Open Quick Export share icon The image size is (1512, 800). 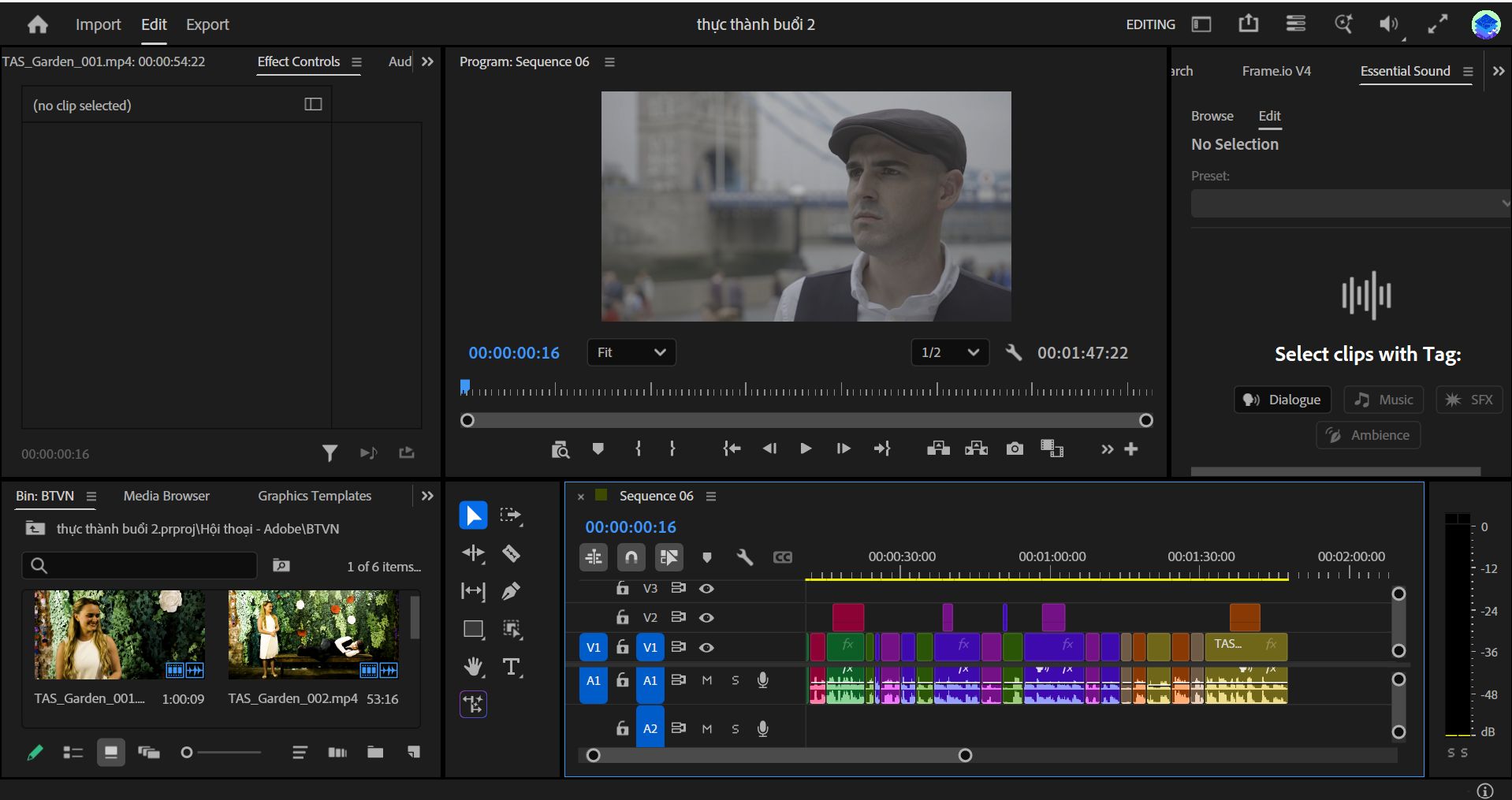pyautogui.click(x=1249, y=24)
